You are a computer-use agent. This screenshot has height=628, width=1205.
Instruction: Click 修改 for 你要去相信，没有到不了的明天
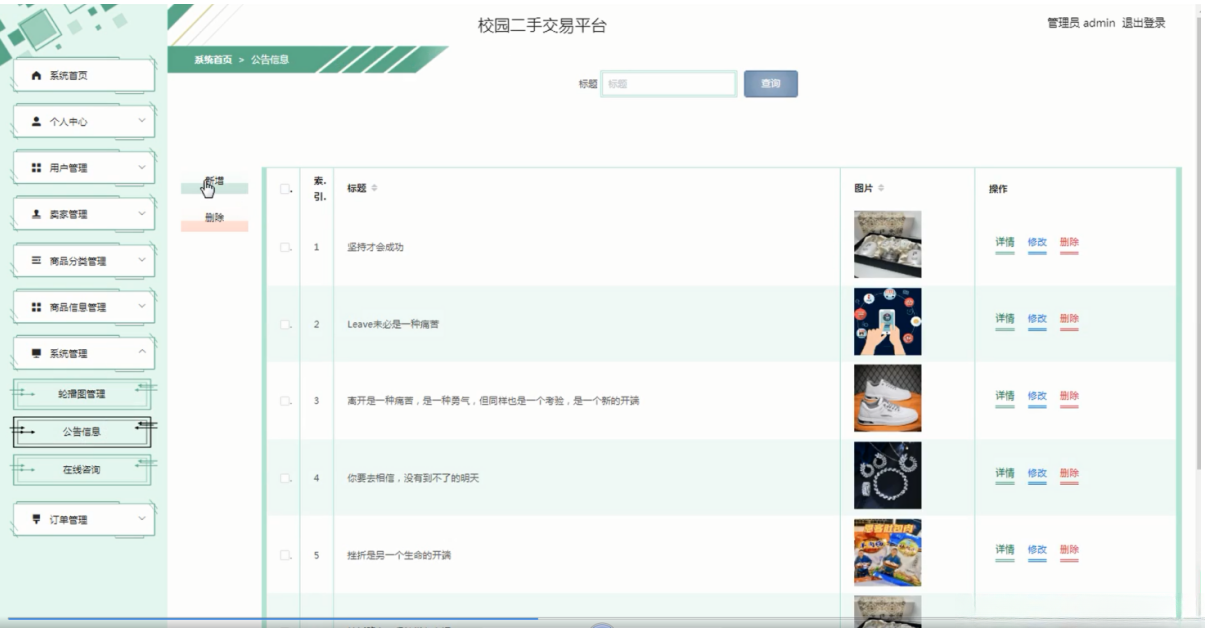1037,473
